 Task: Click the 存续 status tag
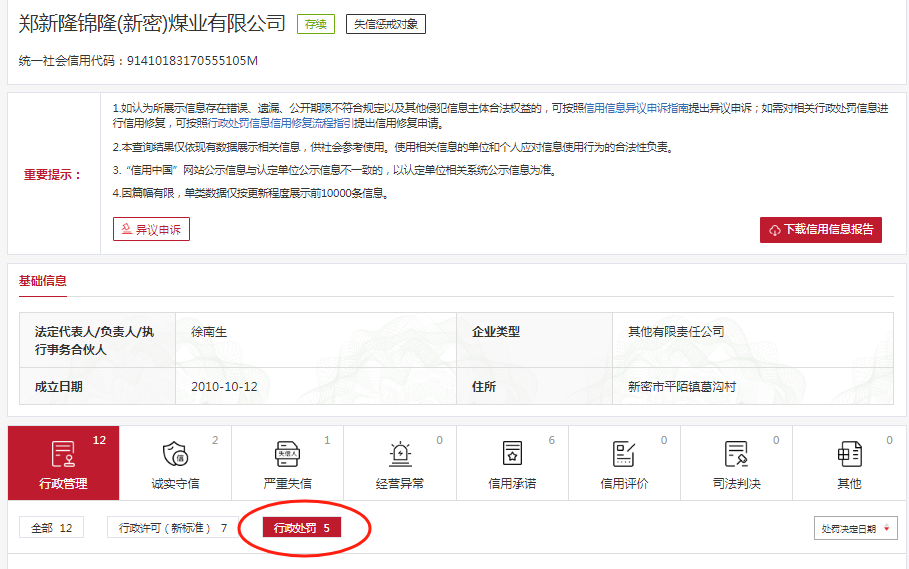click(x=315, y=24)
